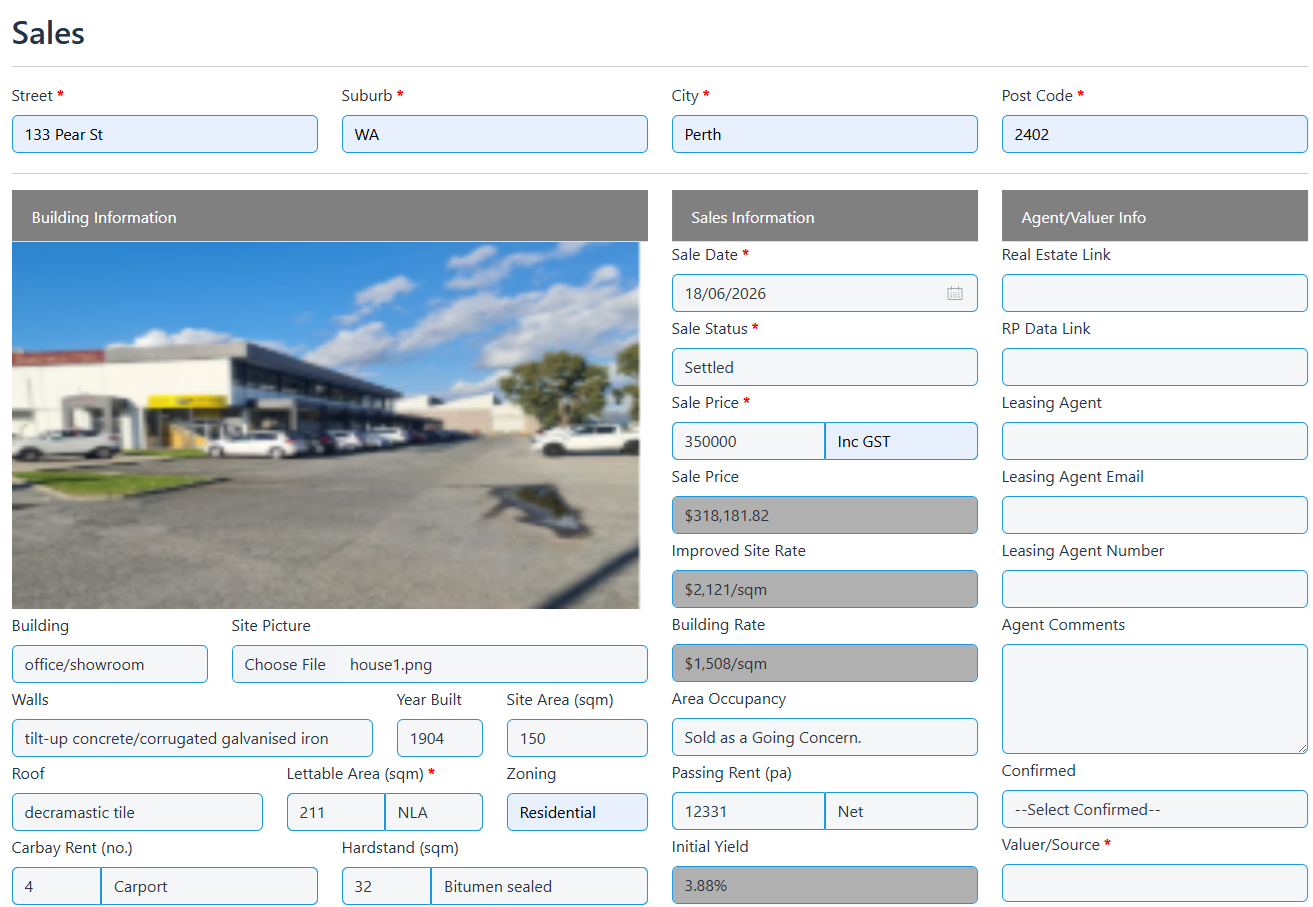1313x907 pixels.
Task: Click the Post Code field 2402
Action: point(1155,134)
